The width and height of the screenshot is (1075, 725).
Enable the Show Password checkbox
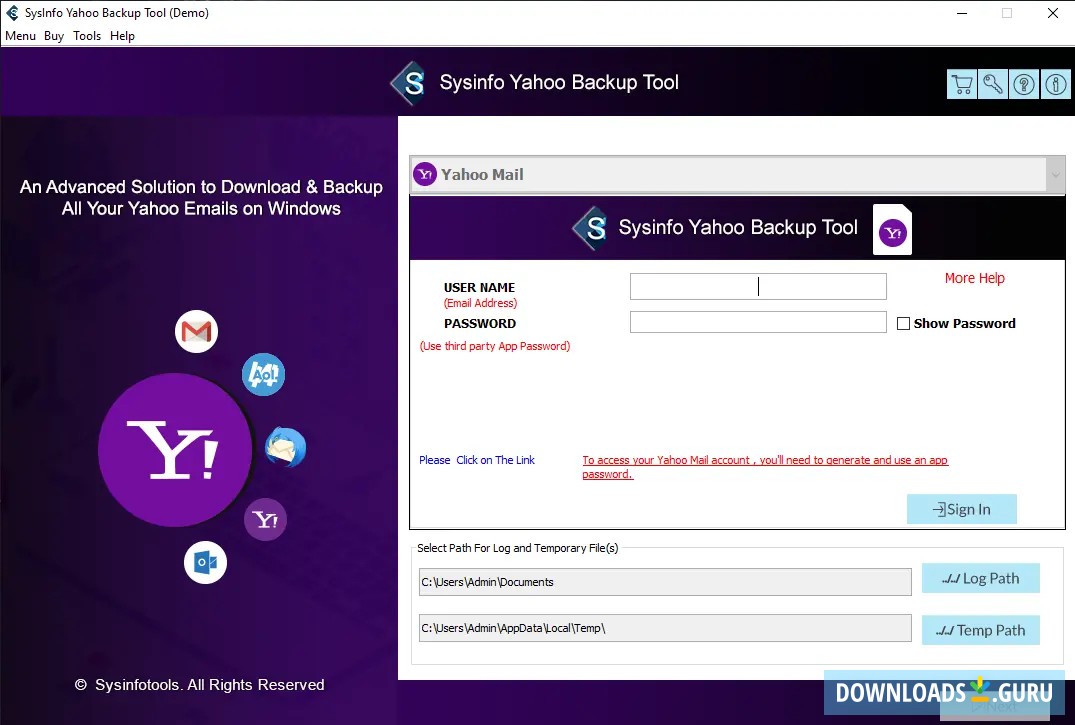(904, 323)
